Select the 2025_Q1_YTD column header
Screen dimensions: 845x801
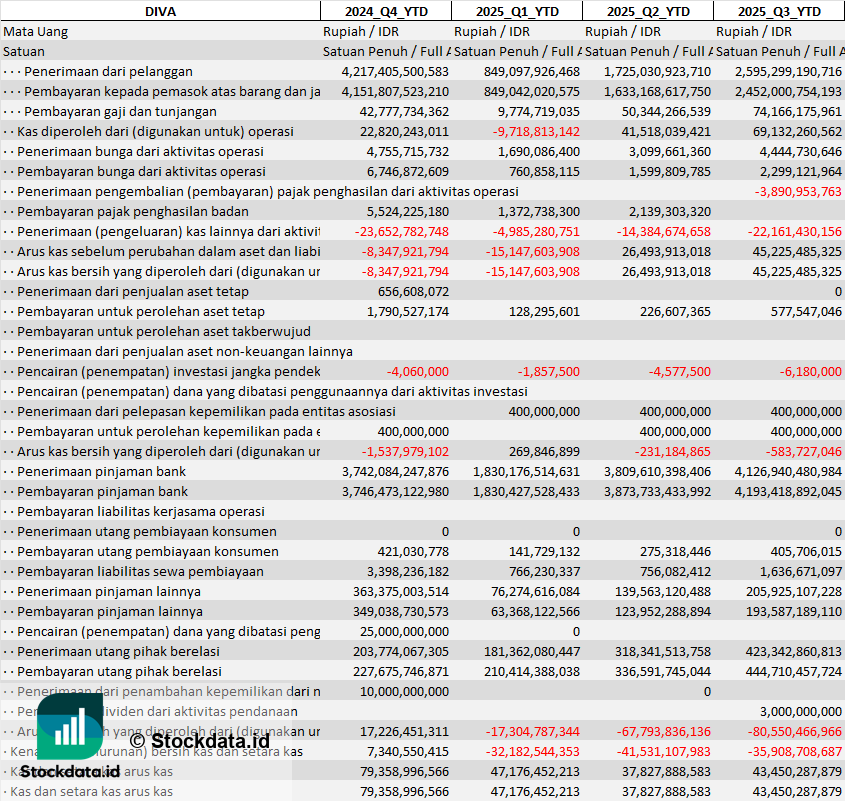517,11
